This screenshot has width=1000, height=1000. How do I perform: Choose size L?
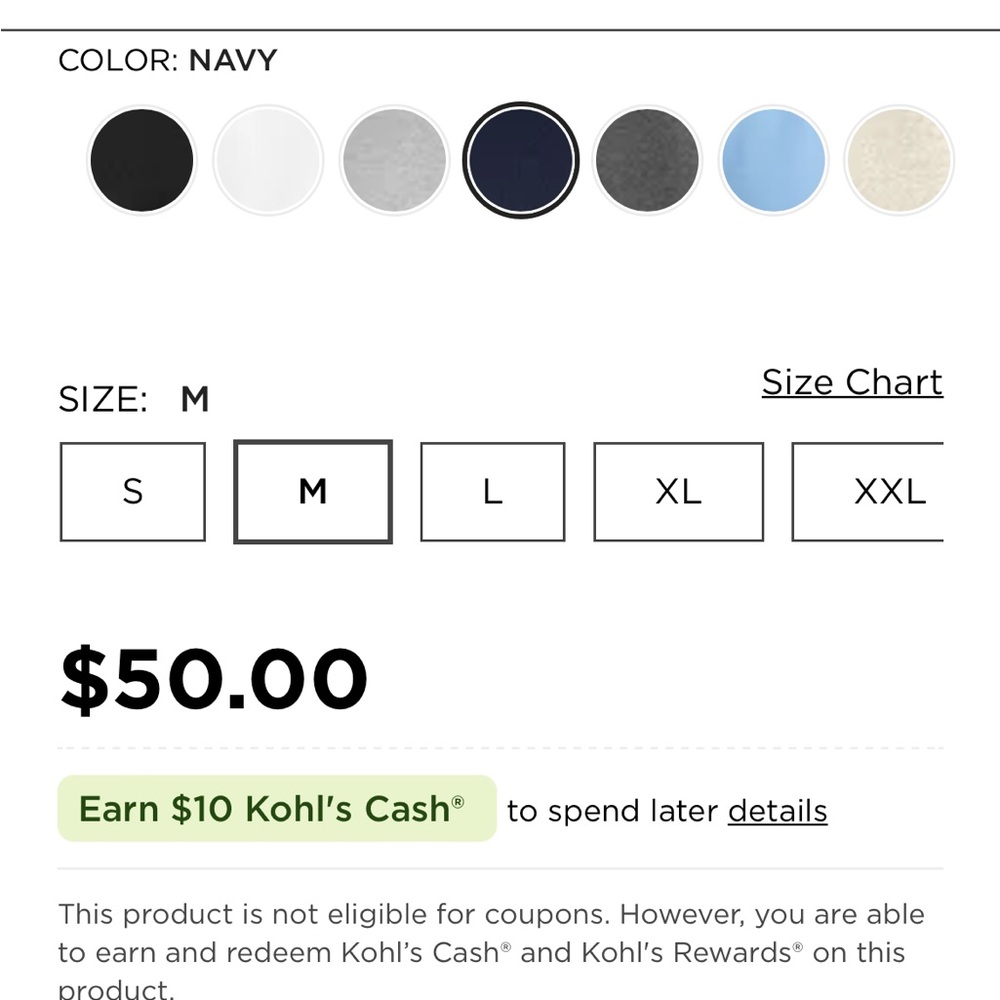pos(492,492)
